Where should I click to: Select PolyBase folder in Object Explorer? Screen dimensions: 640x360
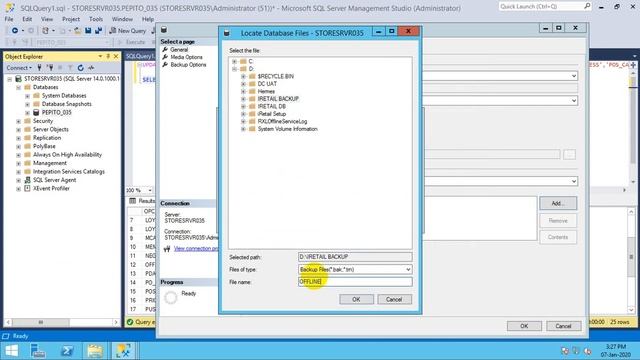pyautogui.click(x=44, y=146)
